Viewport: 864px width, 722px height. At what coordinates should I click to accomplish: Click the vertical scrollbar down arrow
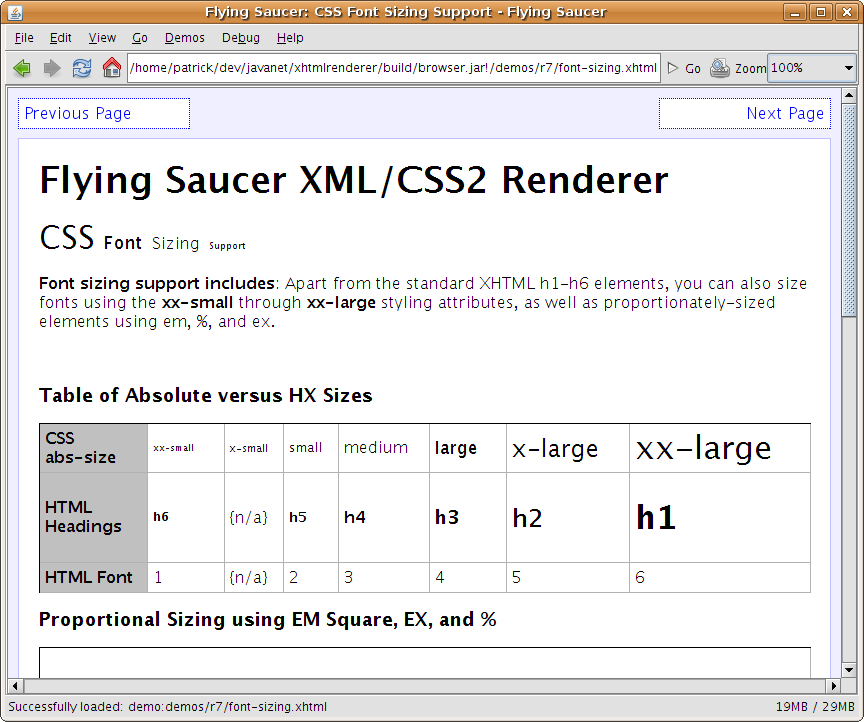tap(849, 670)
